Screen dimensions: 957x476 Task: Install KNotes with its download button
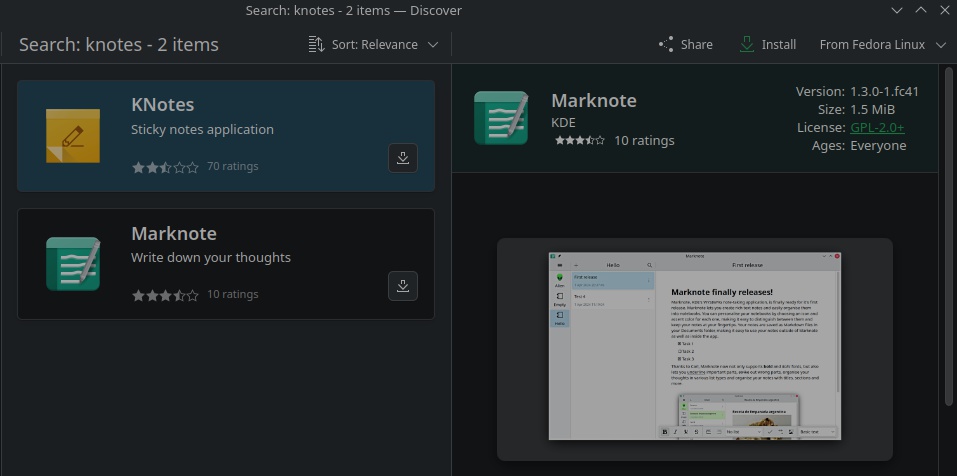pos(403,158)
